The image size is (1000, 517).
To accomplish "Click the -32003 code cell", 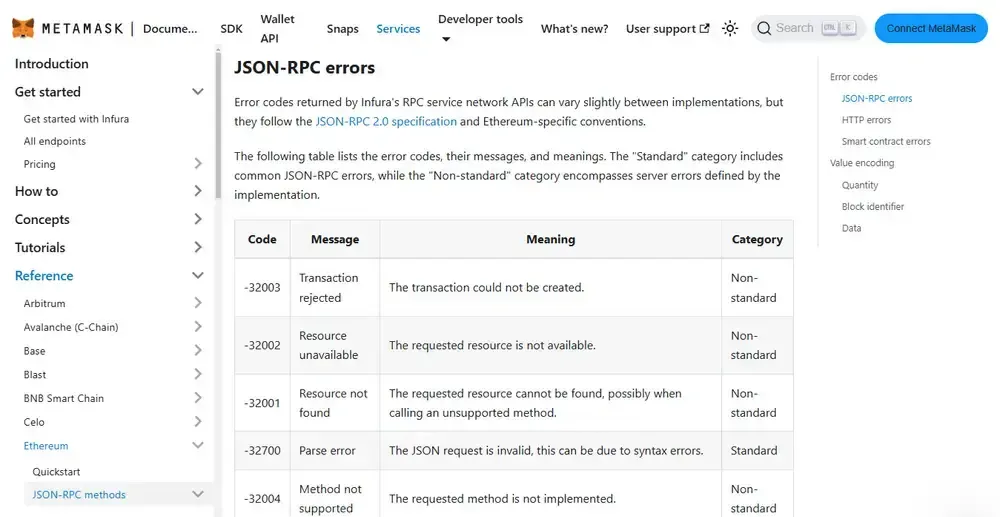I will click(262, 288).
